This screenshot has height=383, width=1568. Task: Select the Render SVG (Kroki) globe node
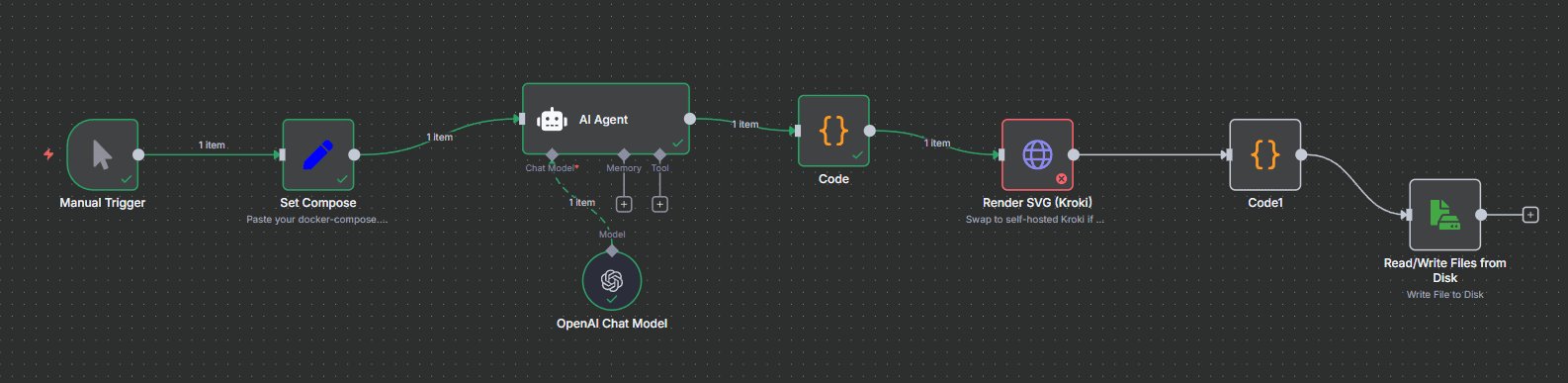pos(1037,154)
